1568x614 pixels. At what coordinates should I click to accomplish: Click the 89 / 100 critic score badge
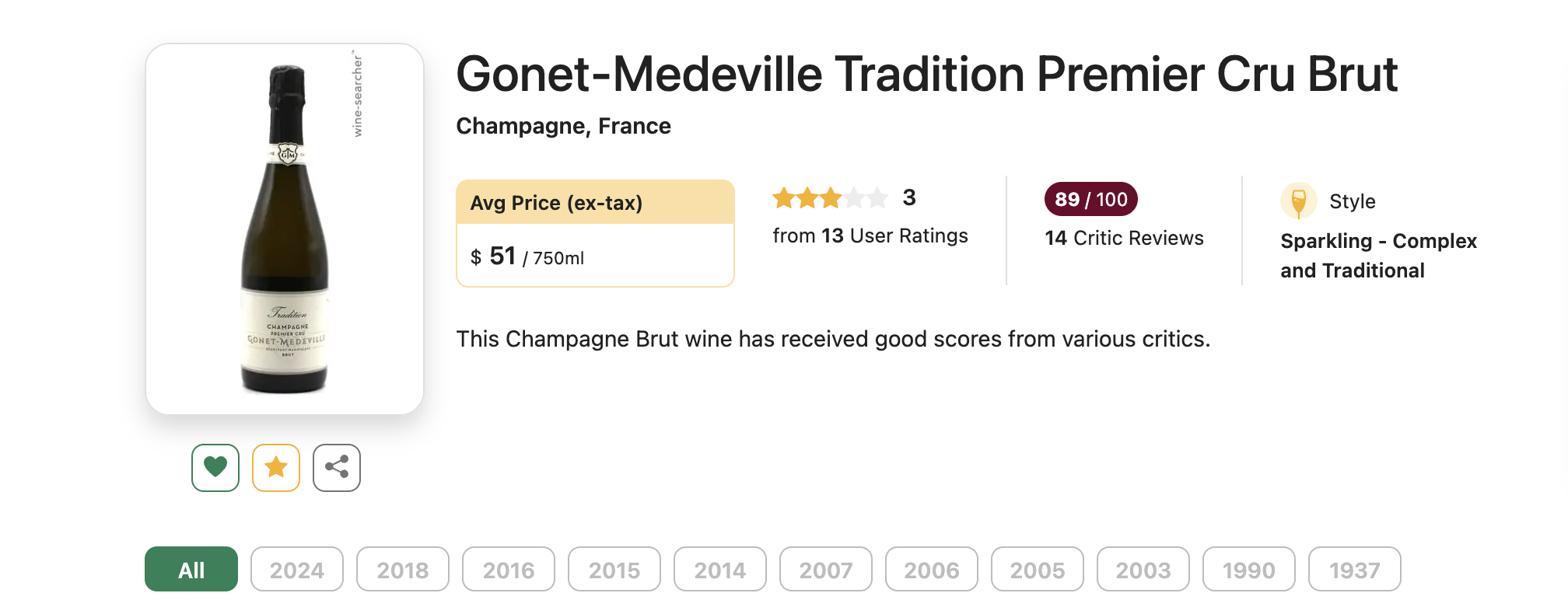tap(1090, 199)
